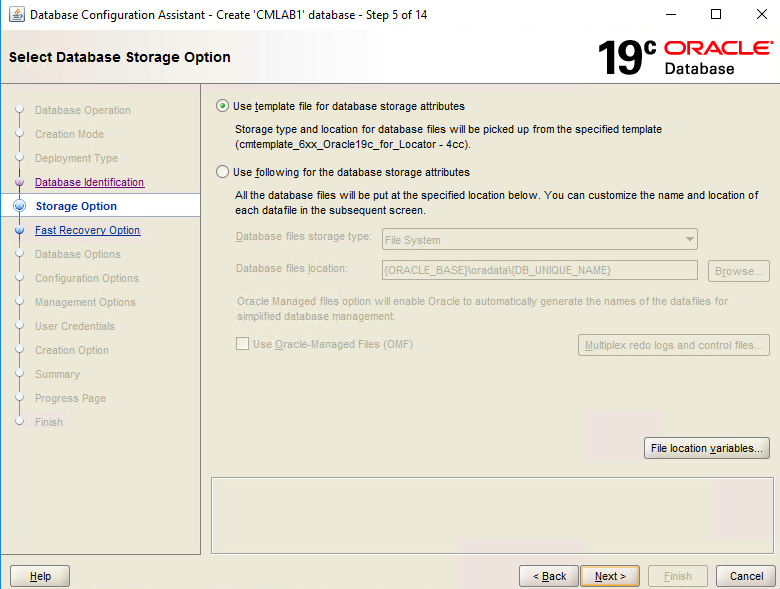Click Configuration Options step in sidebar
The height and width of the screenshot is (589, 780).
[87, 278]
